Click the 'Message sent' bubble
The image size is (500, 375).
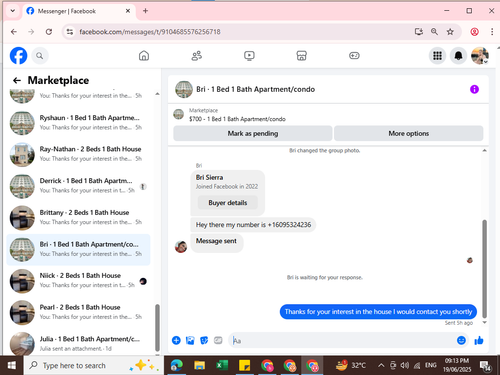coord(216,243)
